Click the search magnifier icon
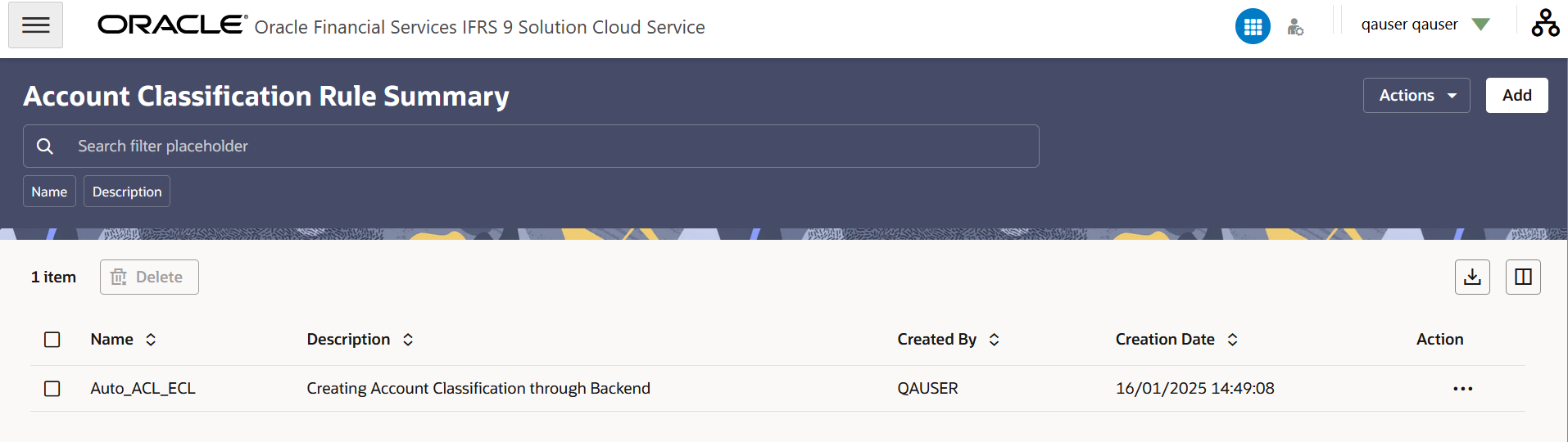The width and height of the screenshot is (1568, 442). [45, 146]
